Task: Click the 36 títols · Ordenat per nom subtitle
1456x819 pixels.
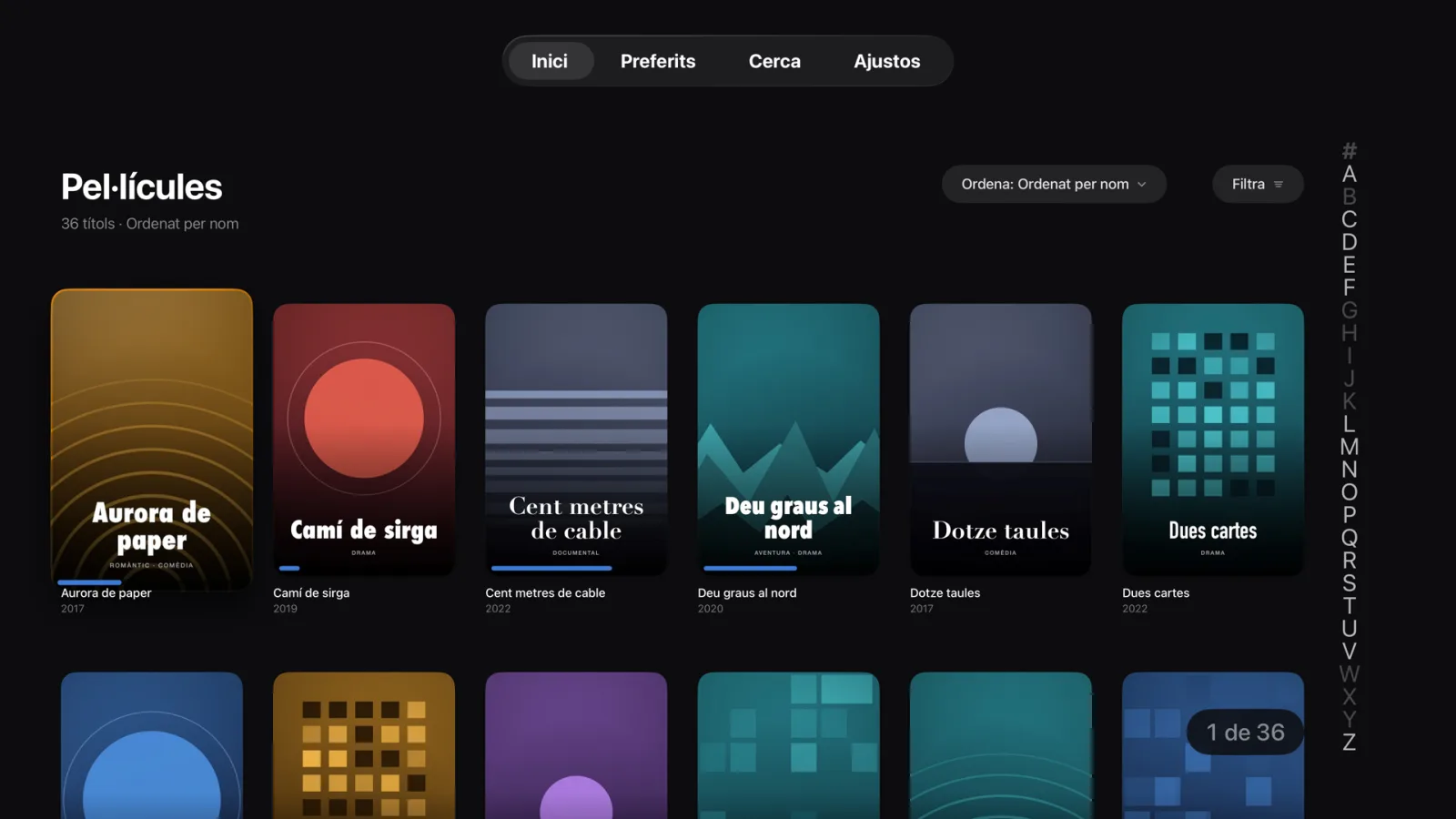Action: (150, 224)
